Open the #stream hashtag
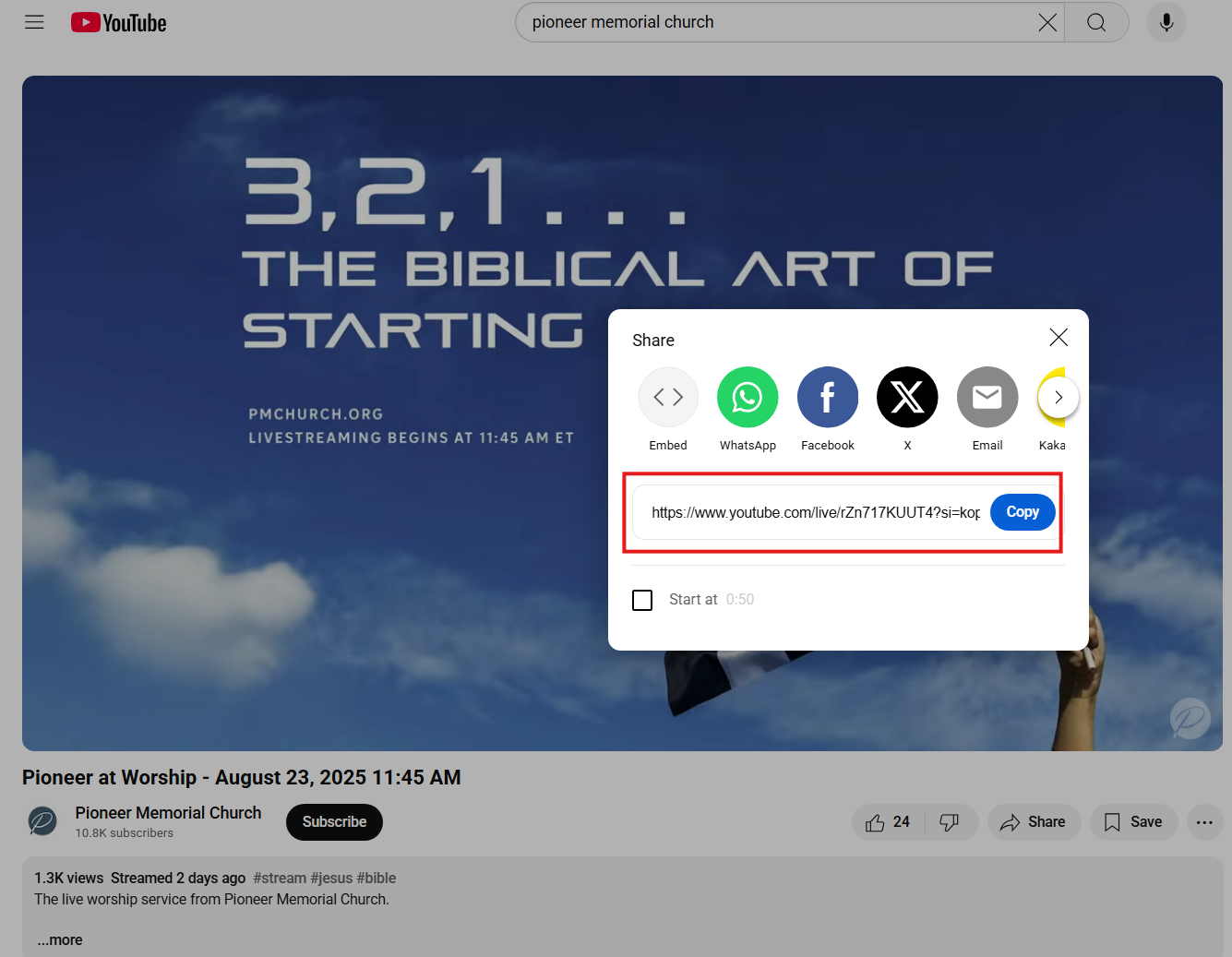The height and width of the screenshot is (957, 1232). 280,878
